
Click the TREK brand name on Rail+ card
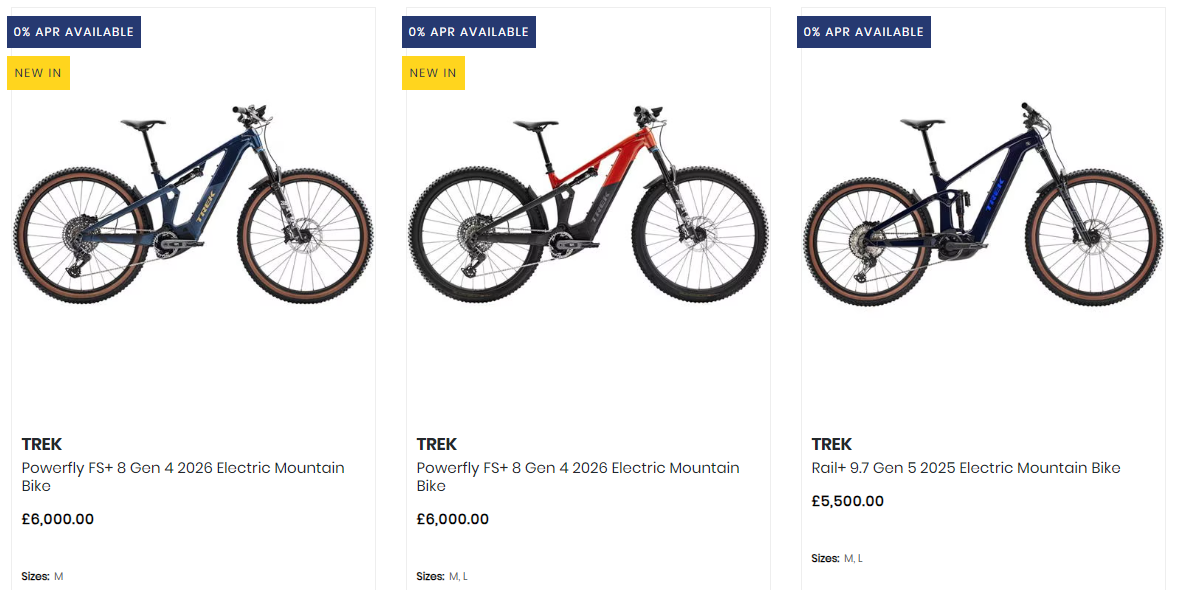pyautogui.click(x=832, y=444)
